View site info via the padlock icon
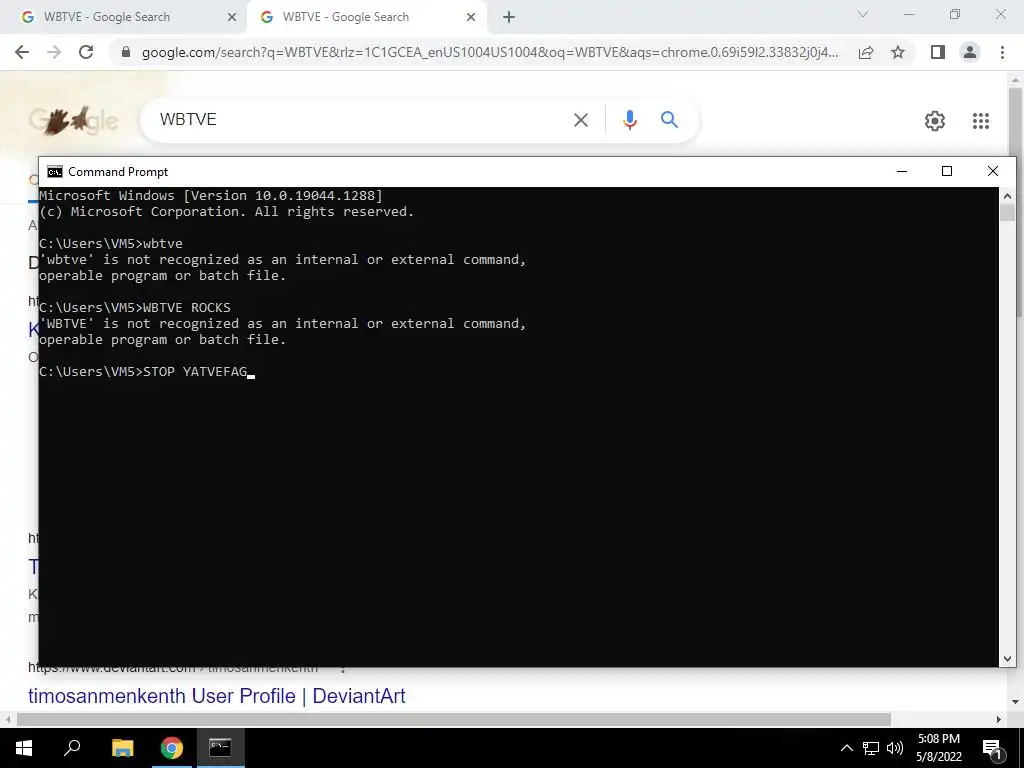 click(x=126, y=52)
